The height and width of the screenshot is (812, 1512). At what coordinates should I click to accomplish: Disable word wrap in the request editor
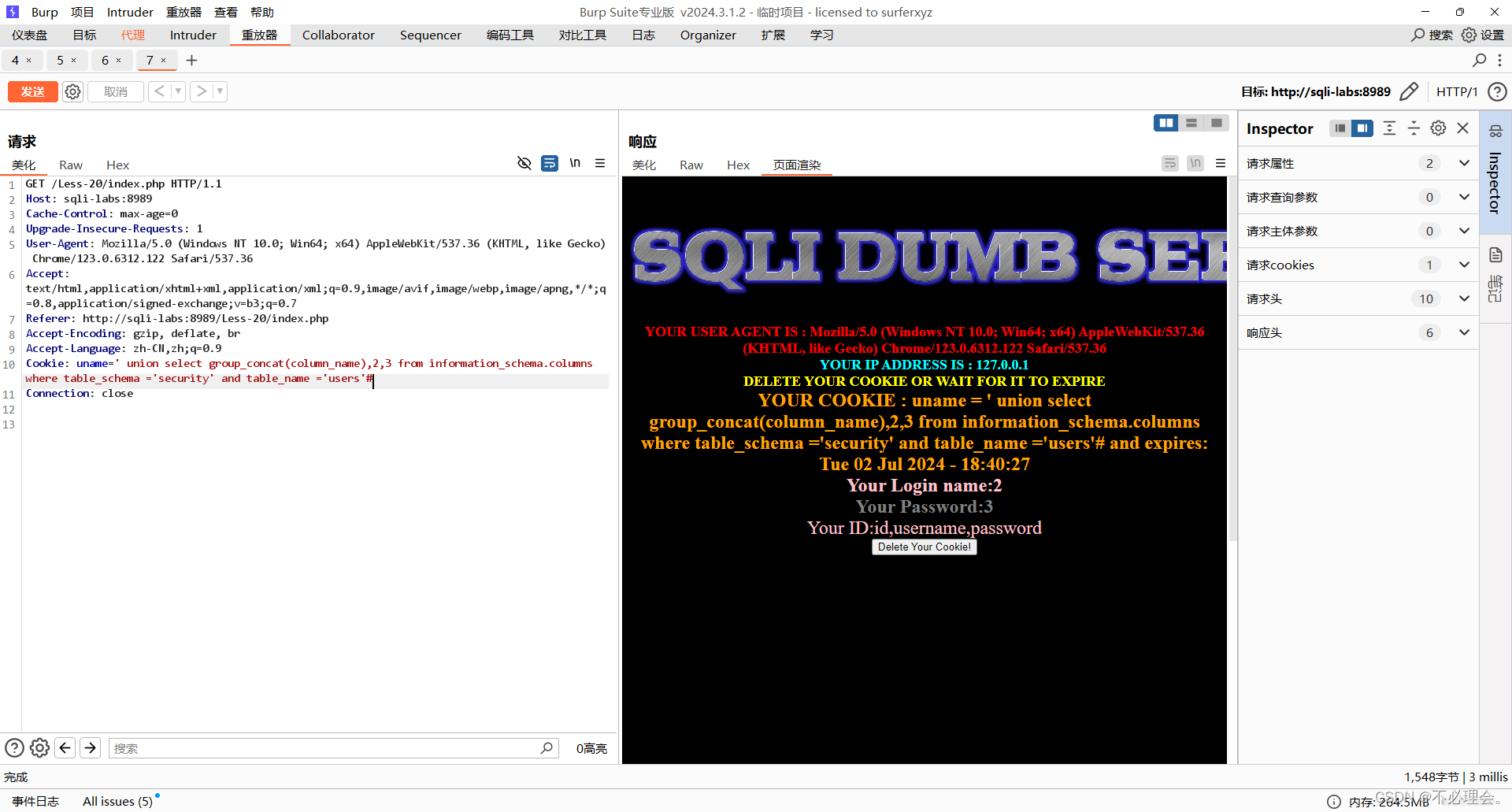tap(550, 163)
